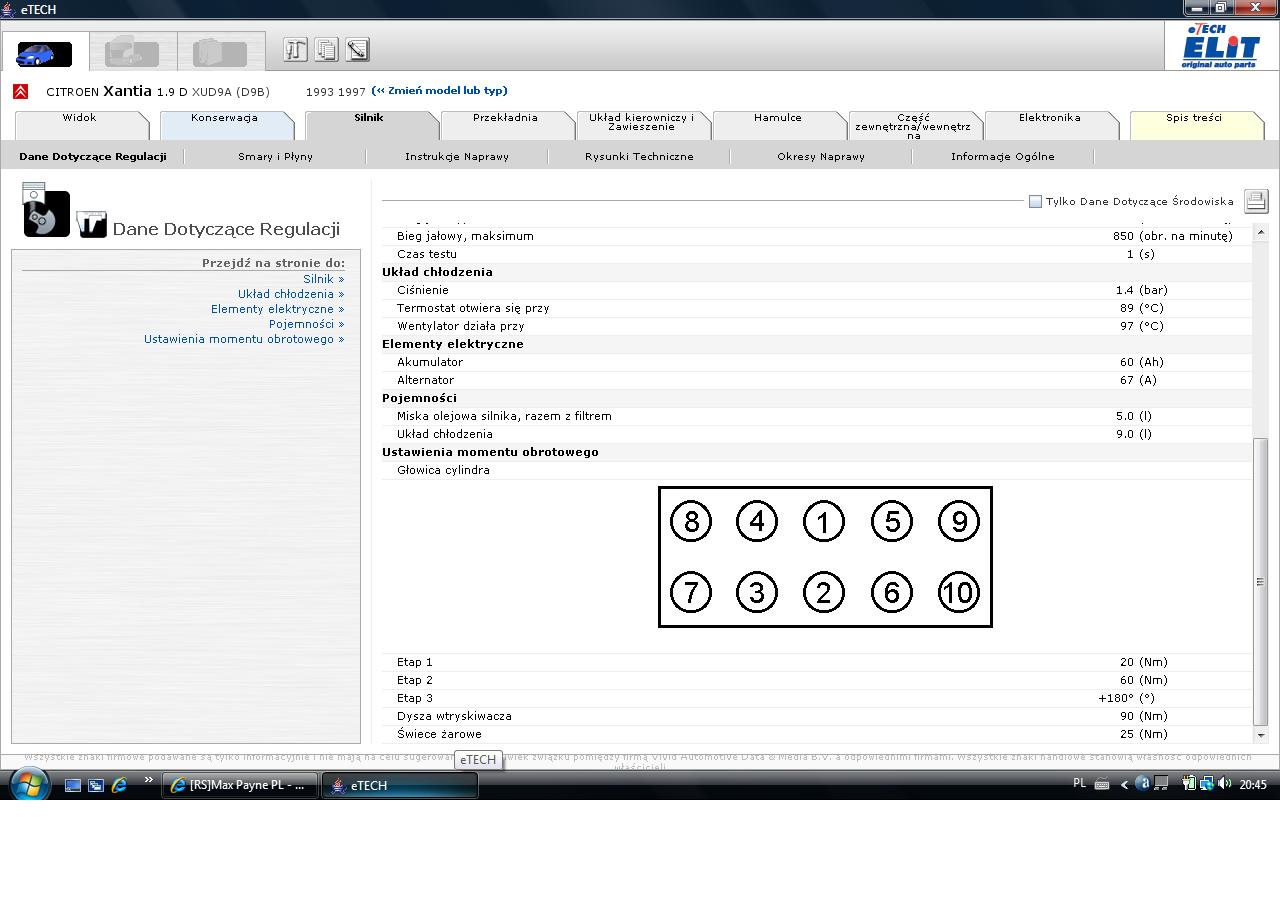Open the tools icon in top toolbar

point(295,49)
